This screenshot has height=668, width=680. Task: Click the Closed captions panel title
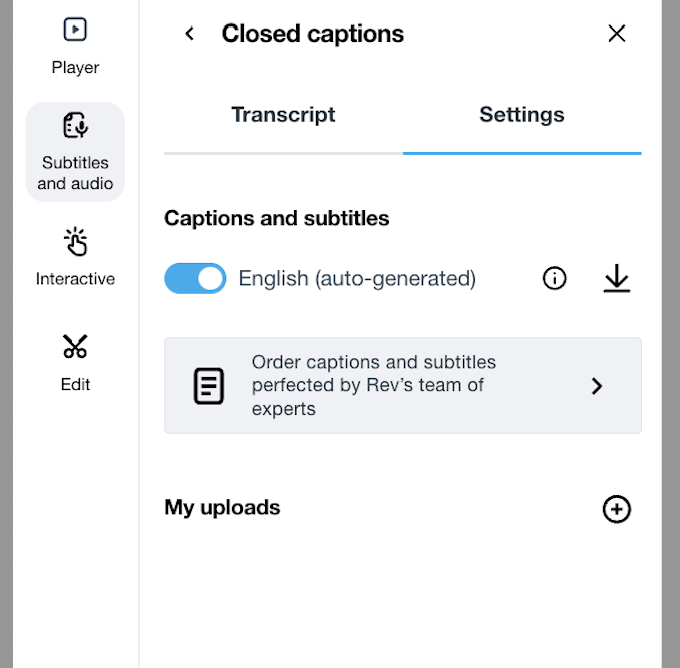click(x=313, y=34)
